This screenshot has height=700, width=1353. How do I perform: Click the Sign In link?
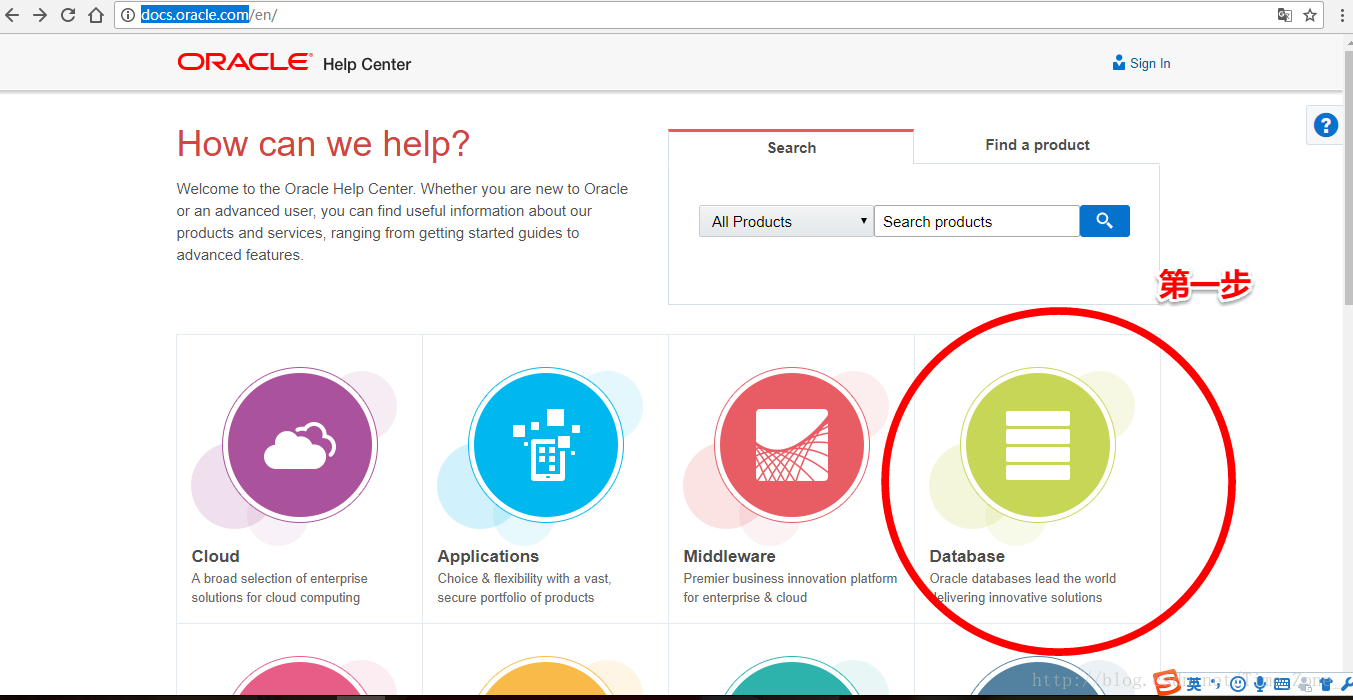pyautogui.click(x=1141, y=63)
